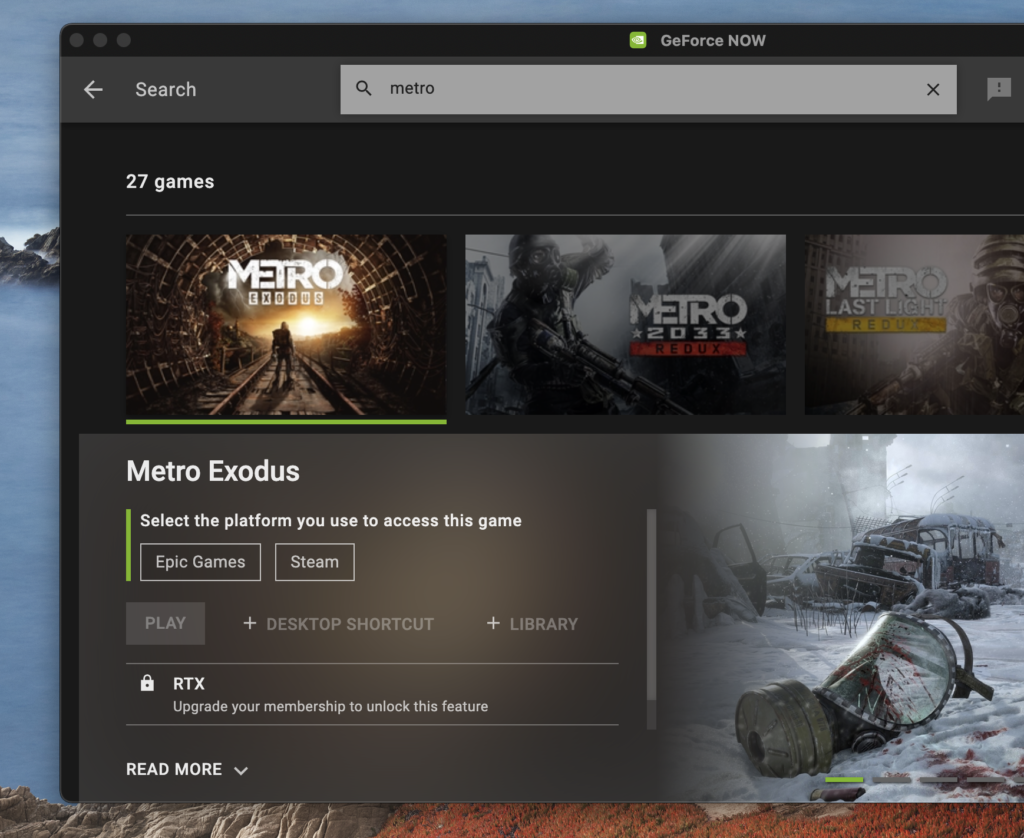
Task: Click the 'RTX' feature label
Action: point(189,684)
